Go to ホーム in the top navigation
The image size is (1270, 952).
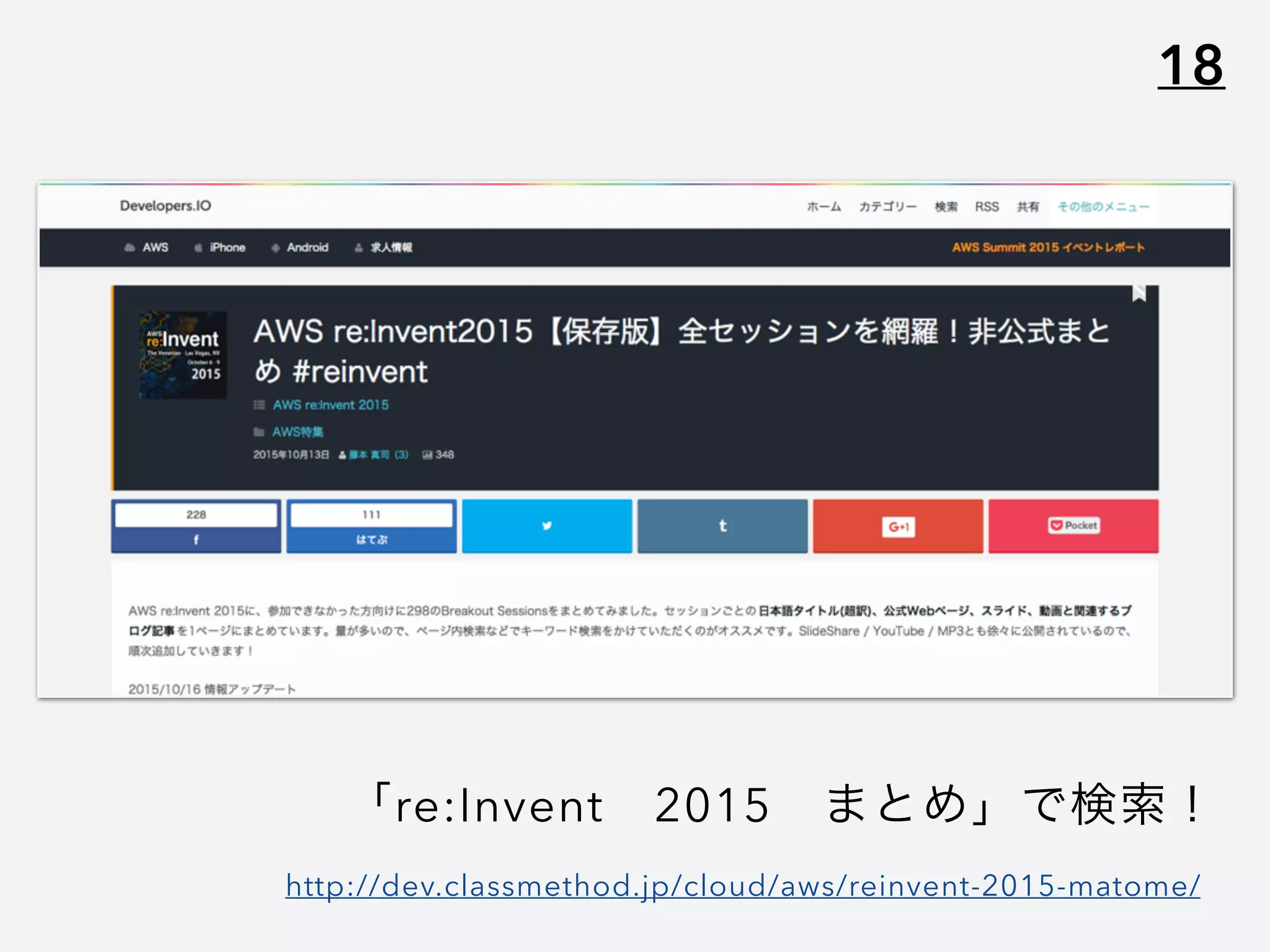(x=824, y=207)
